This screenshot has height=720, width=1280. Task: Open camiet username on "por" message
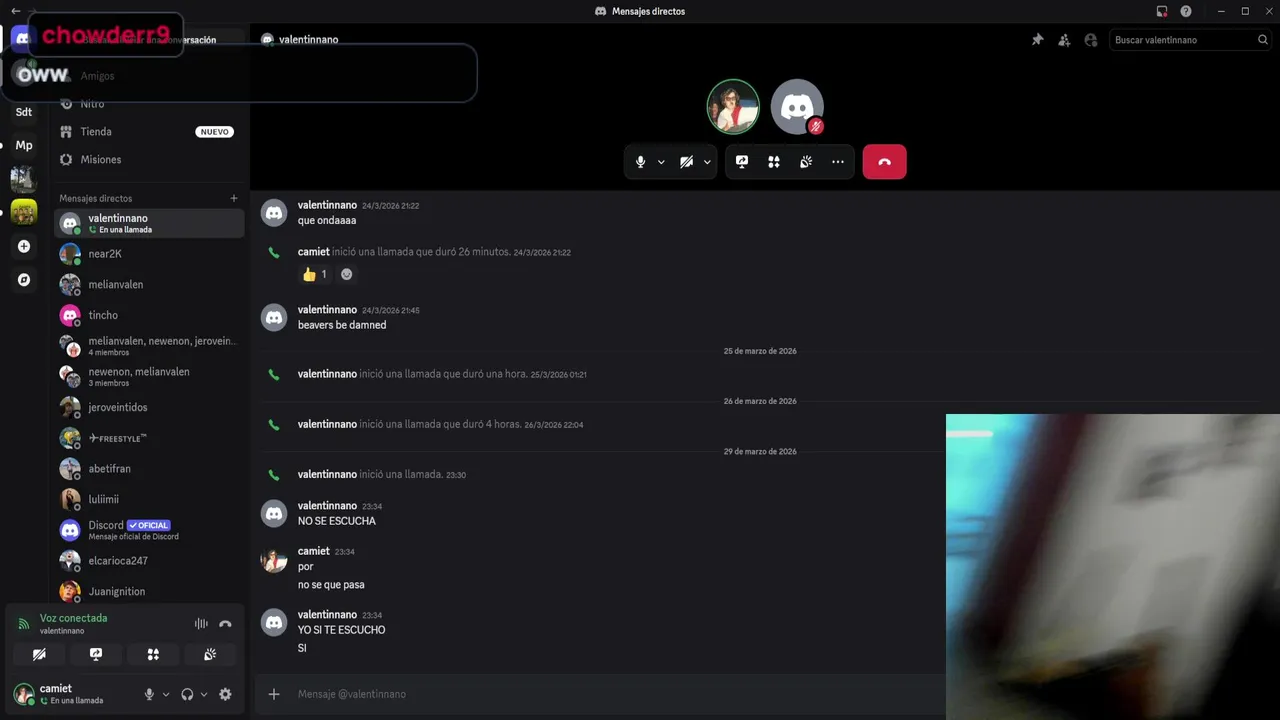click(x=314, y=551)
